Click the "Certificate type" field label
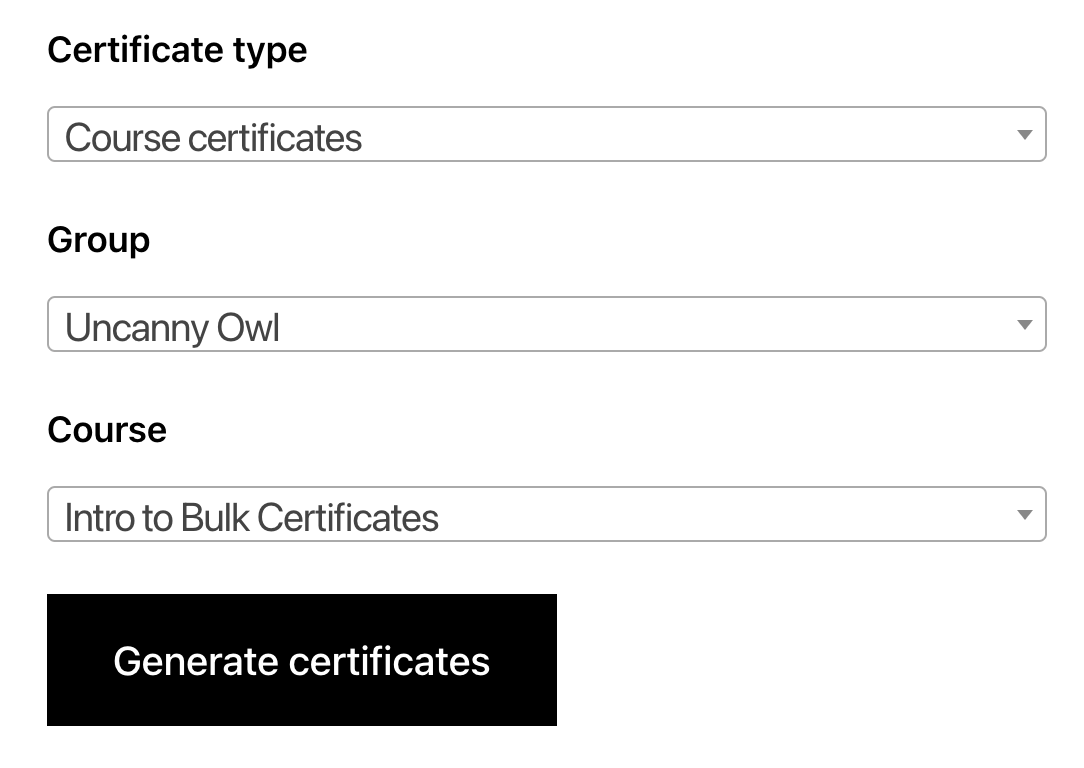Screen dimensions: 1084x768 (177, 50)
